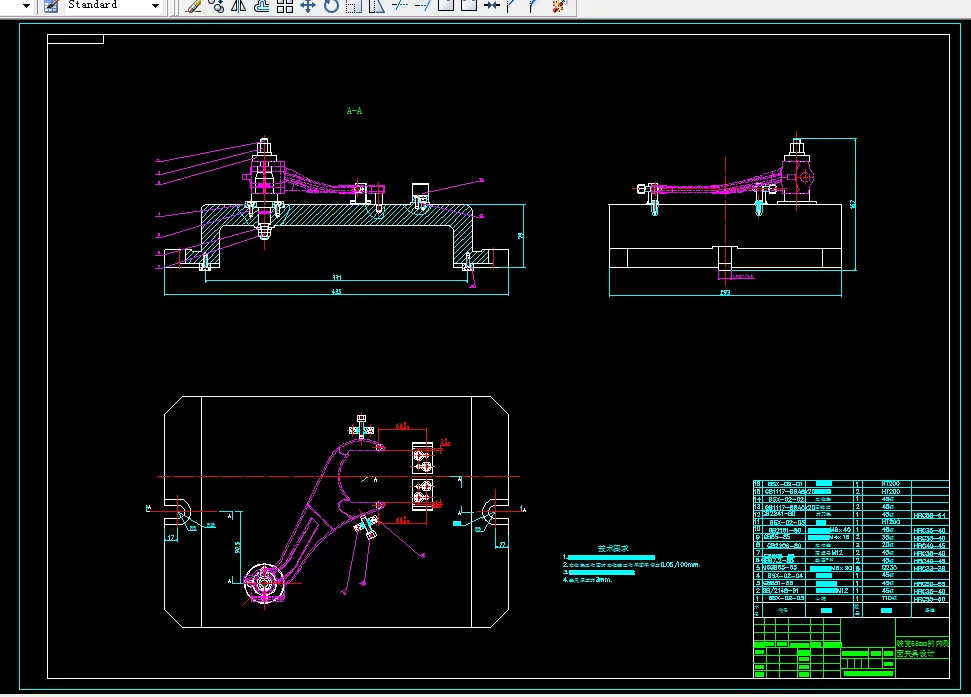Click the M12 cell in parts list row 7
The width and height of the screenshot is (971, 697).
click(x=831, y=553)
